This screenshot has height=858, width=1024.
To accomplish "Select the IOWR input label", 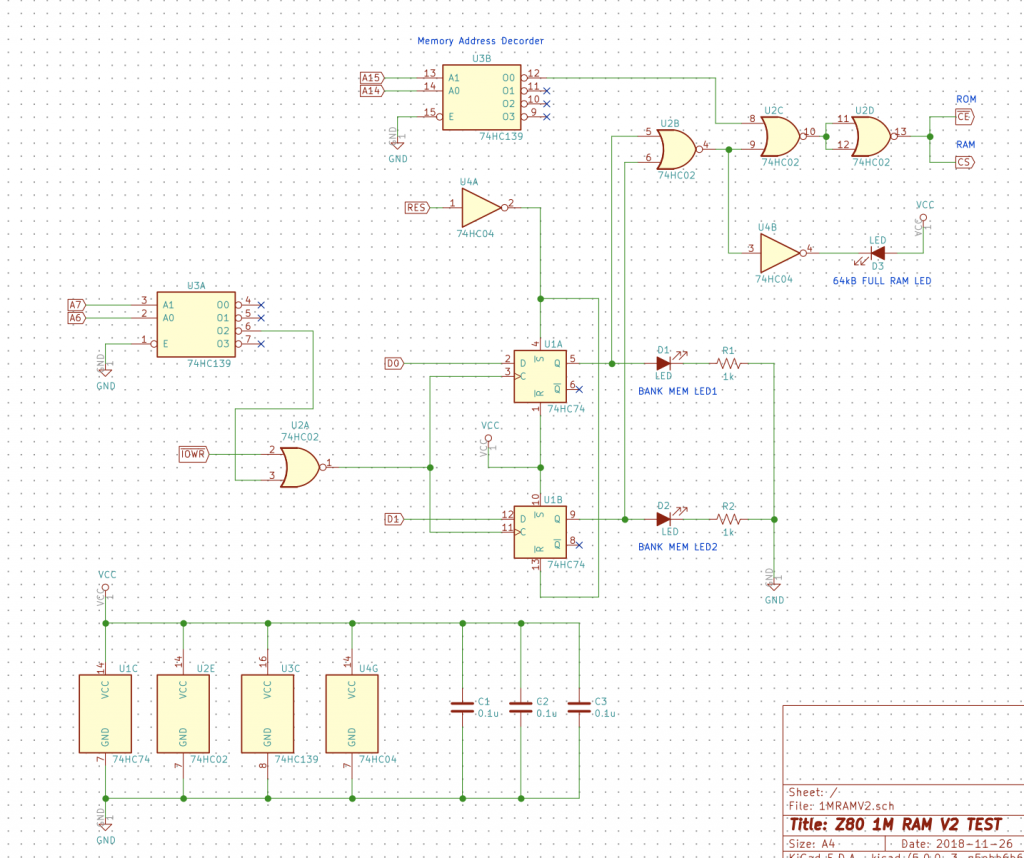I will click(192, 455).
